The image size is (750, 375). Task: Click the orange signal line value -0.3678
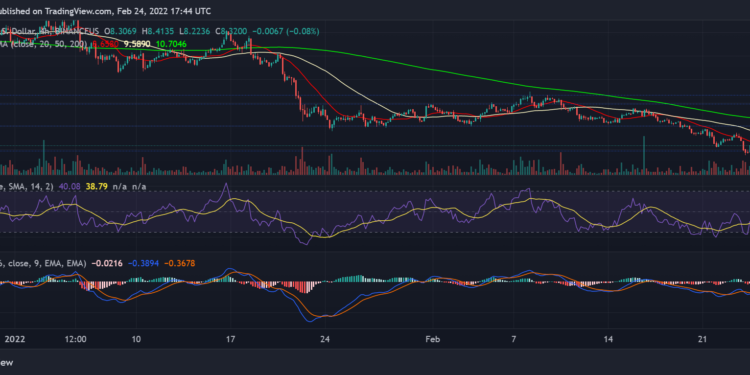pos(180,263)
